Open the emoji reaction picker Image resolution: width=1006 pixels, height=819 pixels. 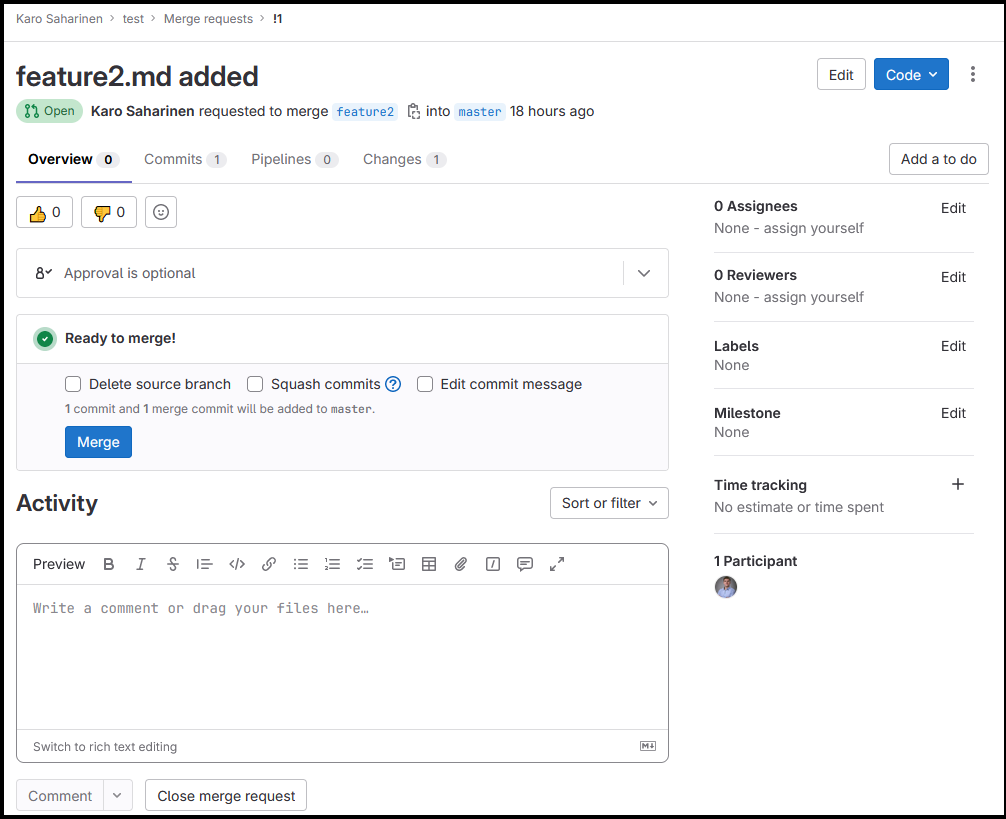(x=161, y=212)
